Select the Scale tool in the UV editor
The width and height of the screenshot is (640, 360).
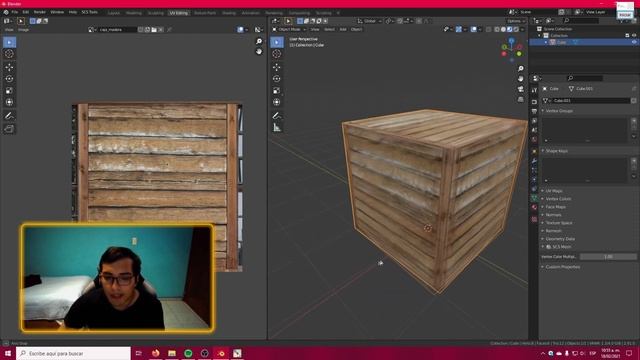pyautogui.click(x=9, y=91)
